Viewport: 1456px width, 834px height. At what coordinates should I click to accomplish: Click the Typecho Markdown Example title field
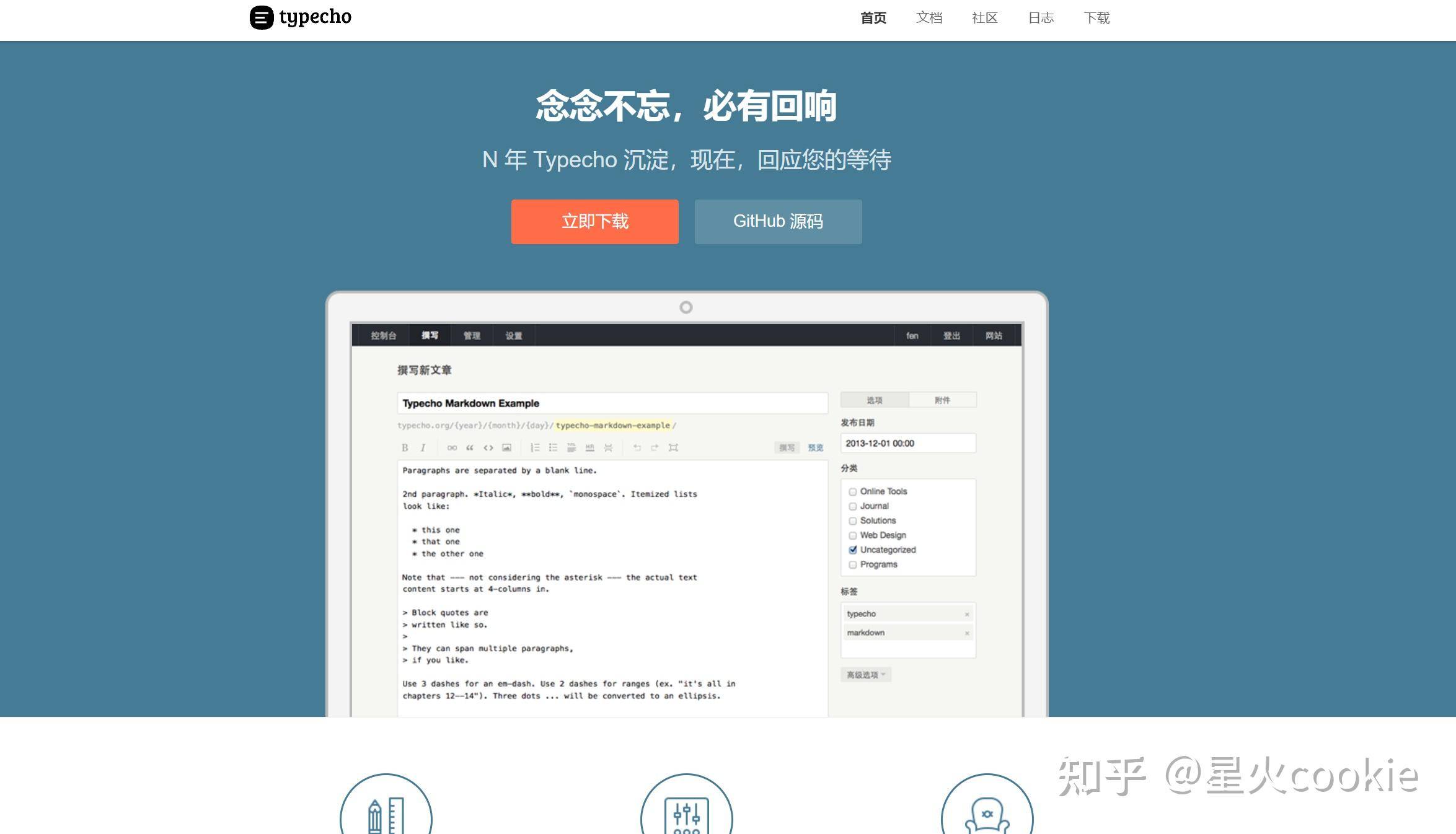pyautogui.click(x=612, y=403)
